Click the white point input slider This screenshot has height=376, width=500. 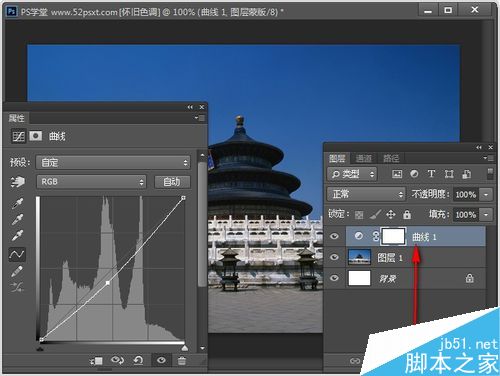(x=184, y=348)
